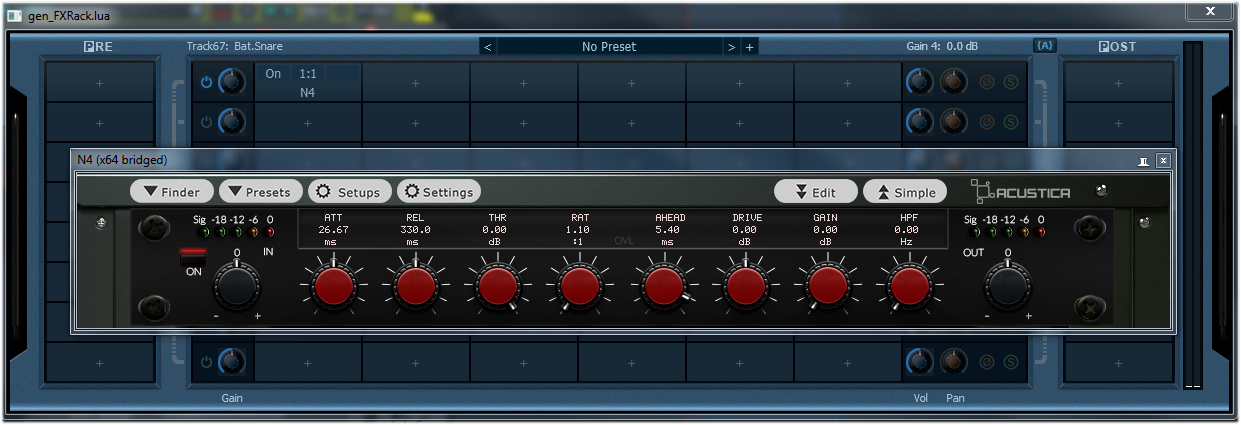Image resolution: width=1241 pixels, height=425 pixels.
Task: Toggle the {A} button in rack header
Action: point(1044,46)
